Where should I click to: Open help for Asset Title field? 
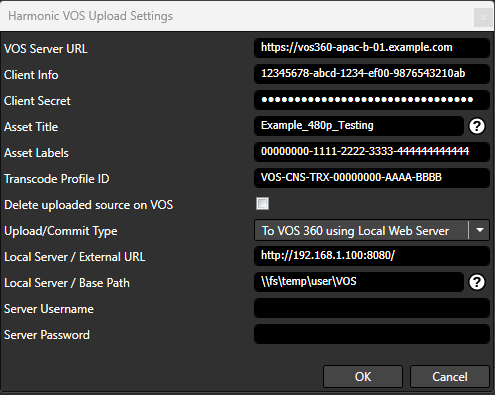pos(477,126)
